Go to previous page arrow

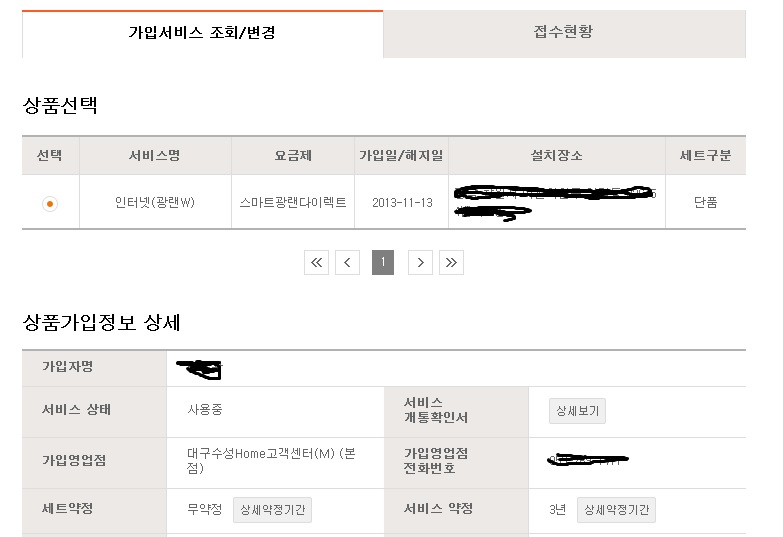tap(347, 263)
